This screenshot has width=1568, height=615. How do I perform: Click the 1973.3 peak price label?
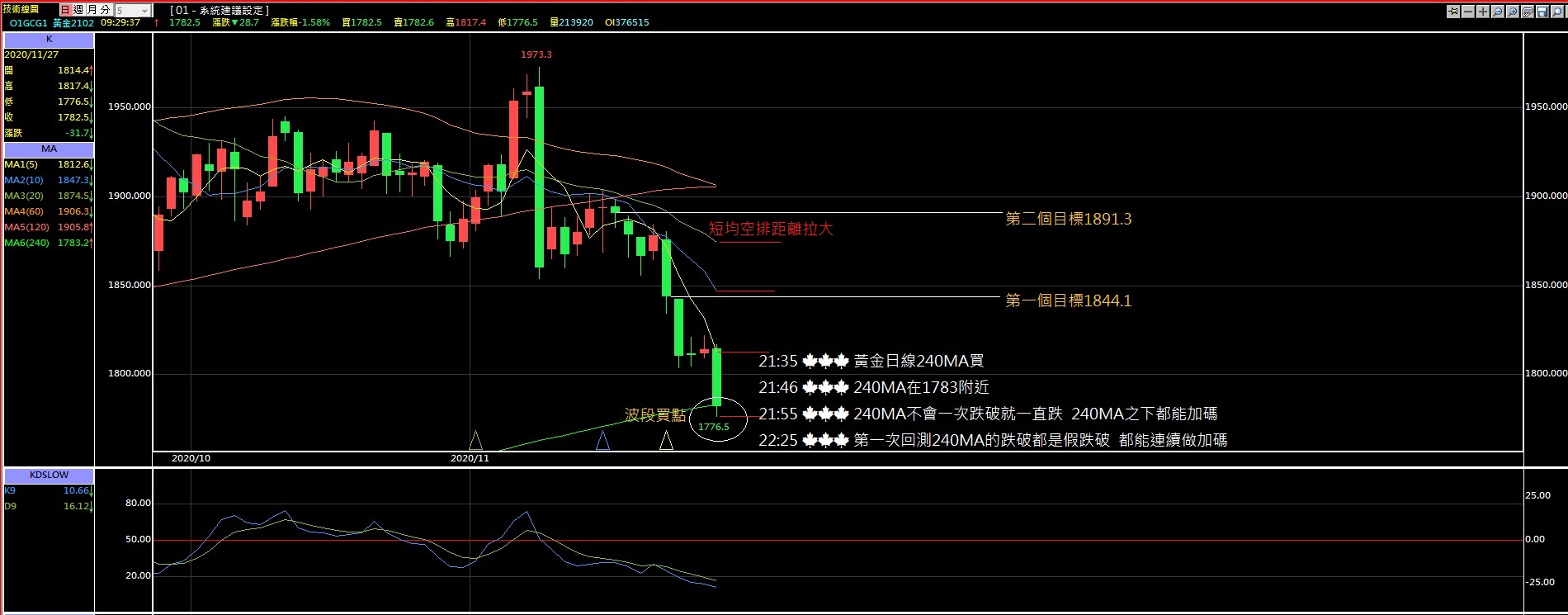(x=536, y=54)
